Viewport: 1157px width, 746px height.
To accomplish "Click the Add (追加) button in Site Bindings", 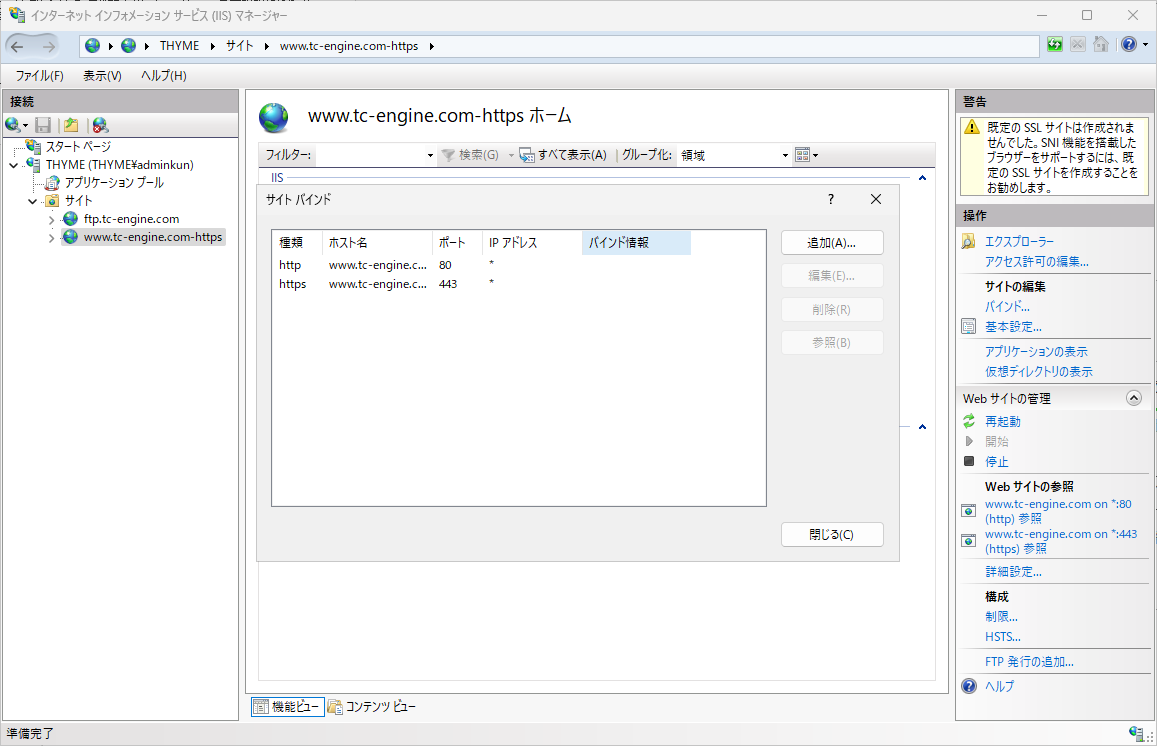I will [x=832, y=243].
